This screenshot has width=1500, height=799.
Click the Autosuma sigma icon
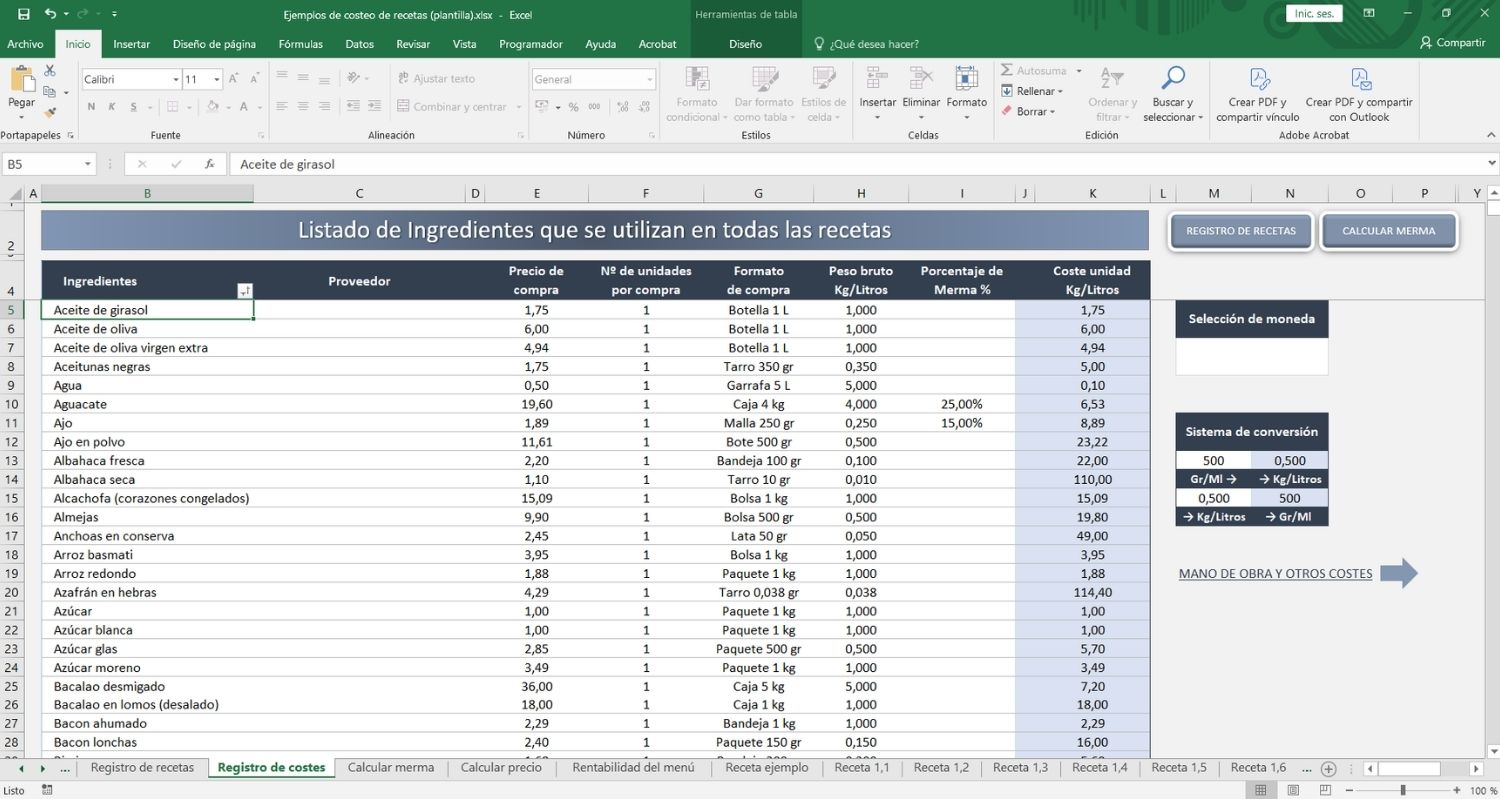(1008, 71)
